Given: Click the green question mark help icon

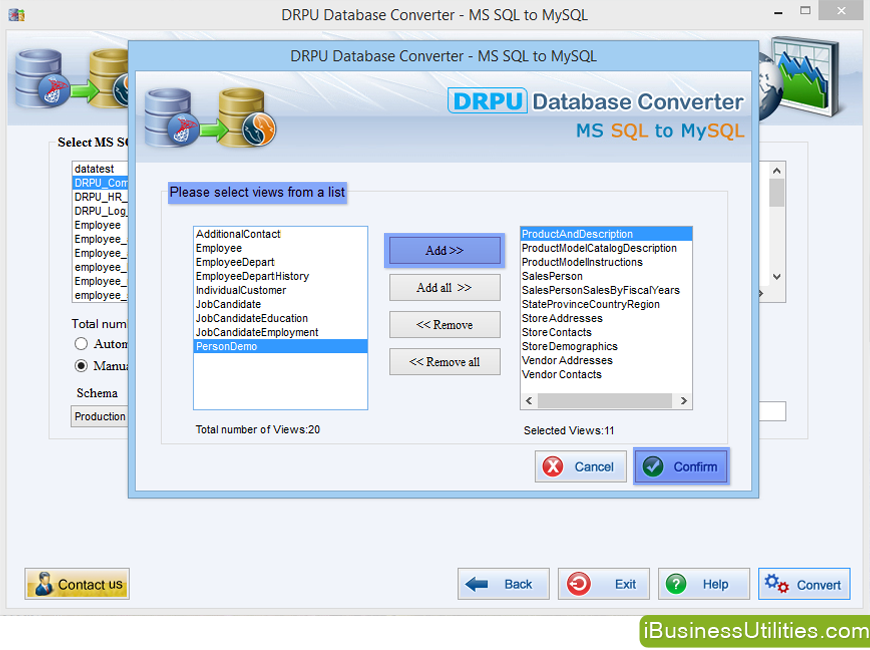Looking at the screenshot, I should point(676,584).
